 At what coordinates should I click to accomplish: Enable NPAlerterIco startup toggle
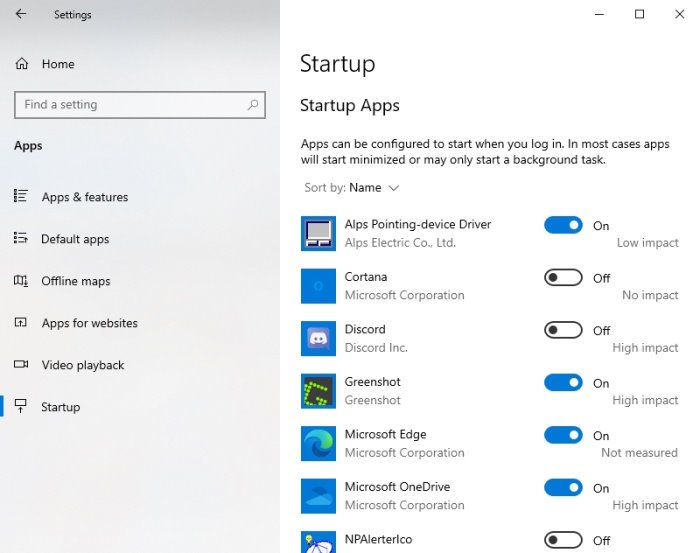tap(563, 540)
